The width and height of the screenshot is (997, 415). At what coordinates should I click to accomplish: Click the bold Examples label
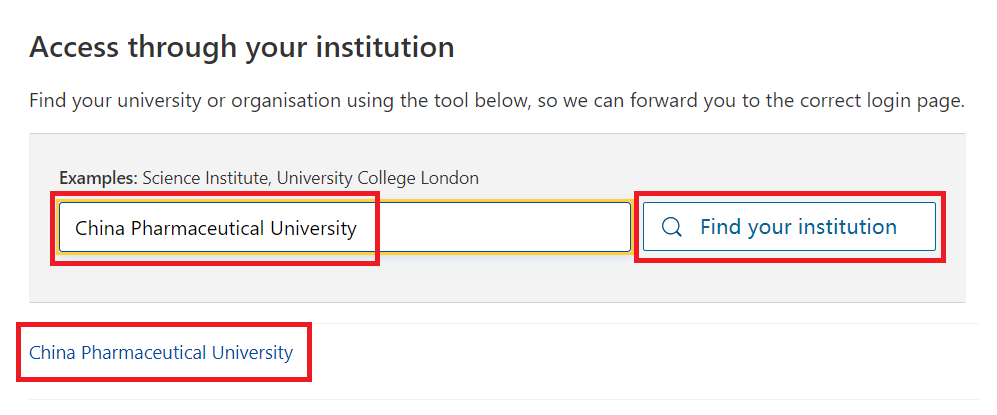(98, 178)
